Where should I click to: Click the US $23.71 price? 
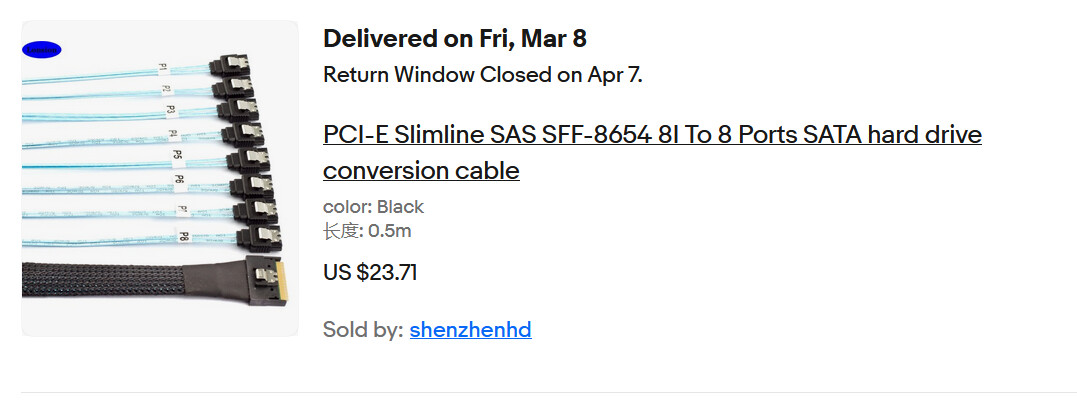click(370, 272)
